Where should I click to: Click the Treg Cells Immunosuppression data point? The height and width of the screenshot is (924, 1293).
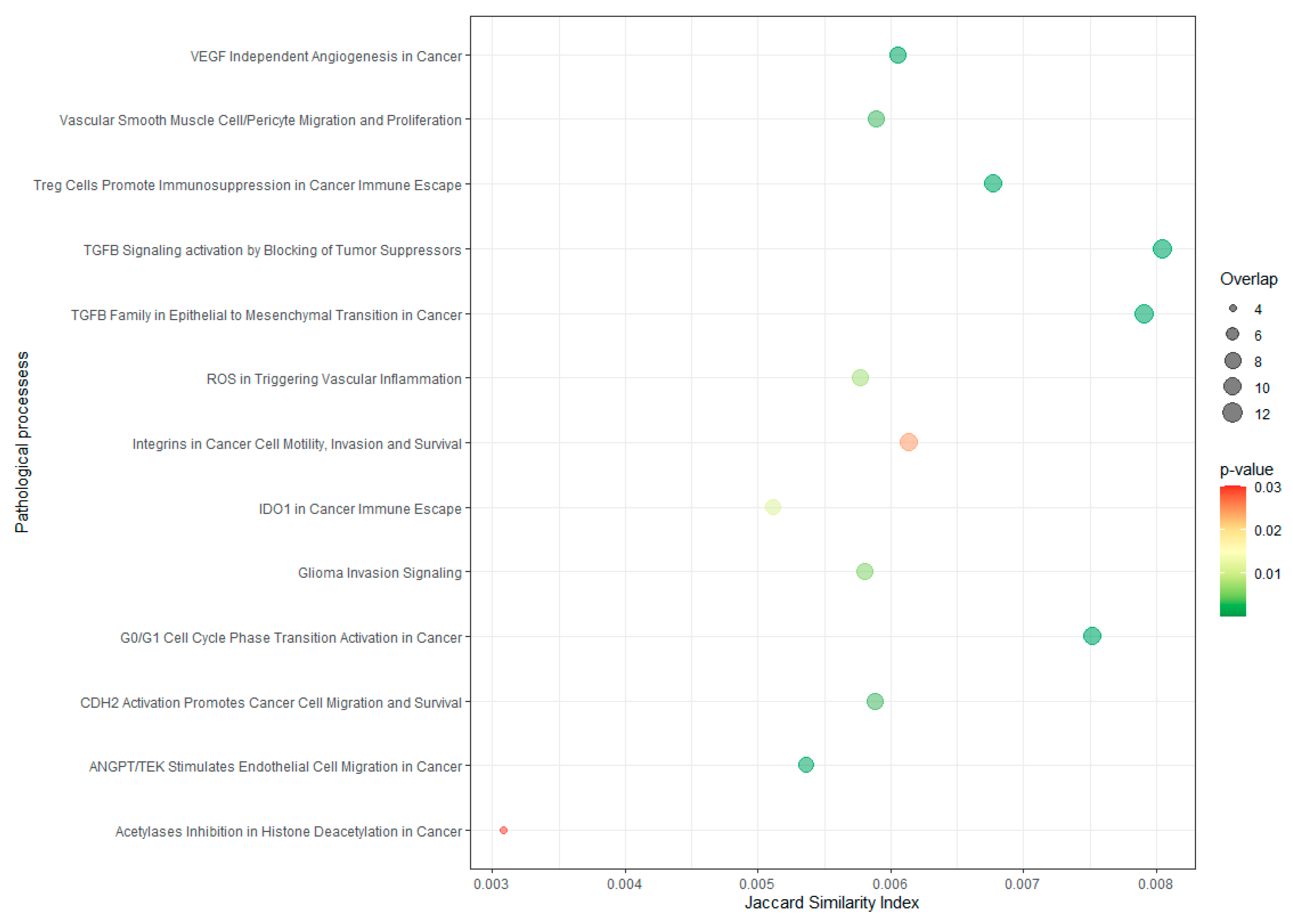coord(993,183)
